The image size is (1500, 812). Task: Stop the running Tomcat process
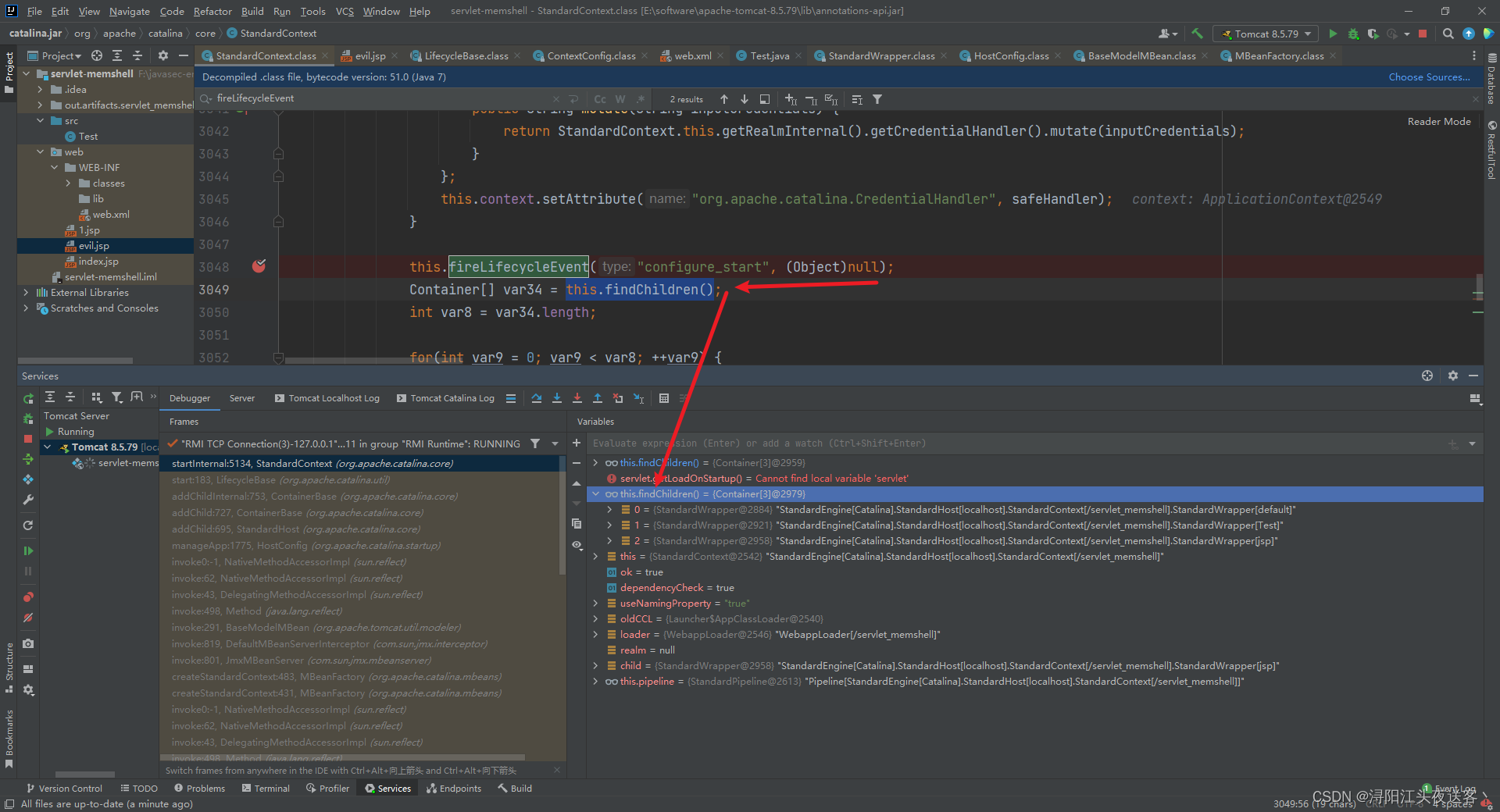[x=1423, y=34]
